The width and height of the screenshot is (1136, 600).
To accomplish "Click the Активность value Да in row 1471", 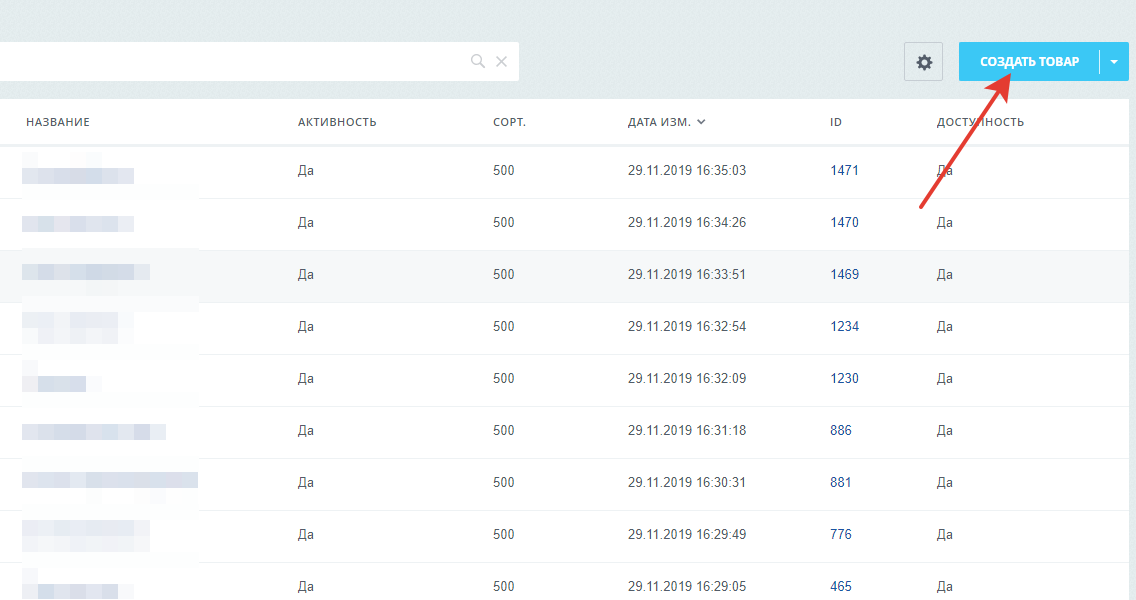I will click(306, 171).
